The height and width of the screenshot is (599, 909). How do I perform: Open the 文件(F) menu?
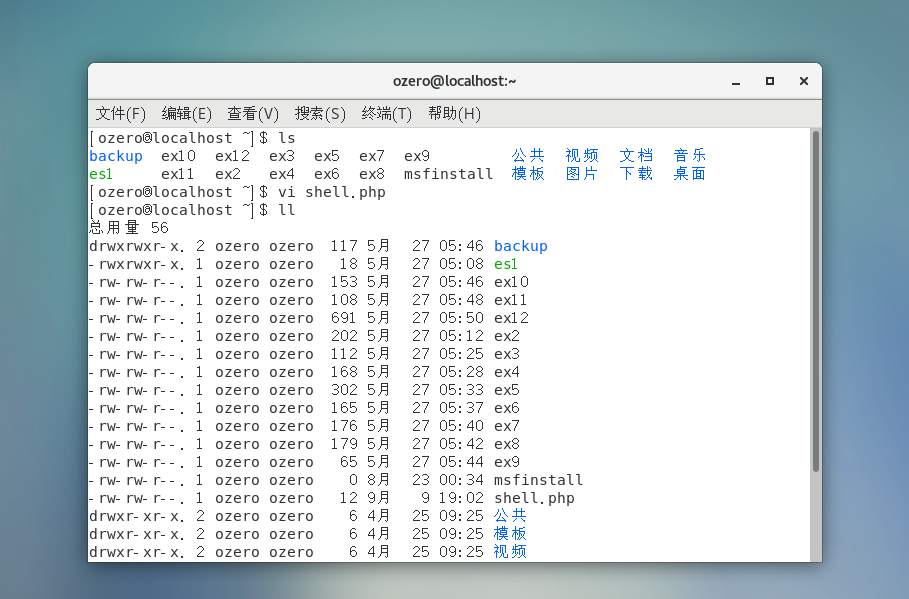(120, 113)
